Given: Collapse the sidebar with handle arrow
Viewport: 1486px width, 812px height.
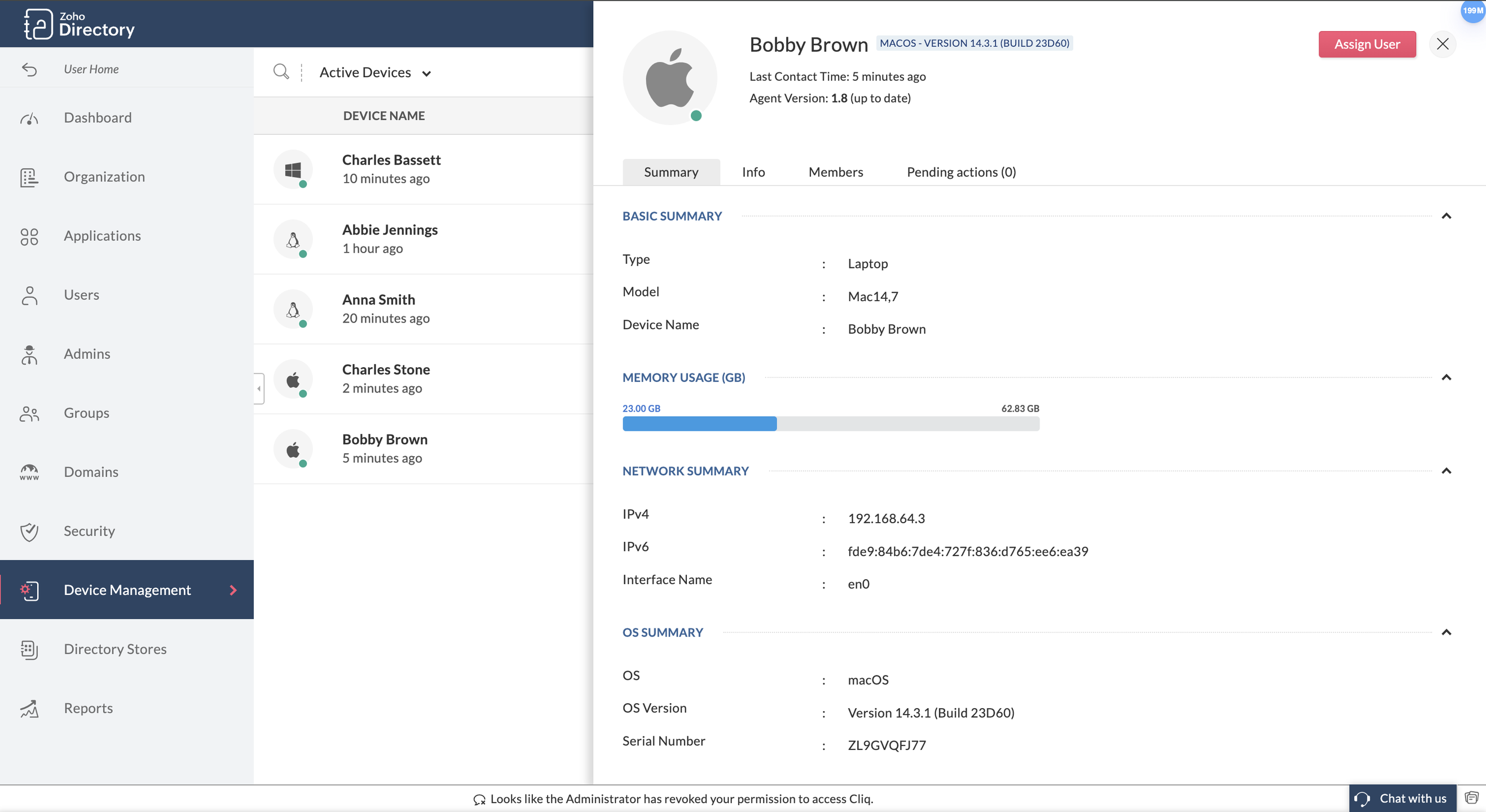Looking at the screenshot, I should point(259,389).
